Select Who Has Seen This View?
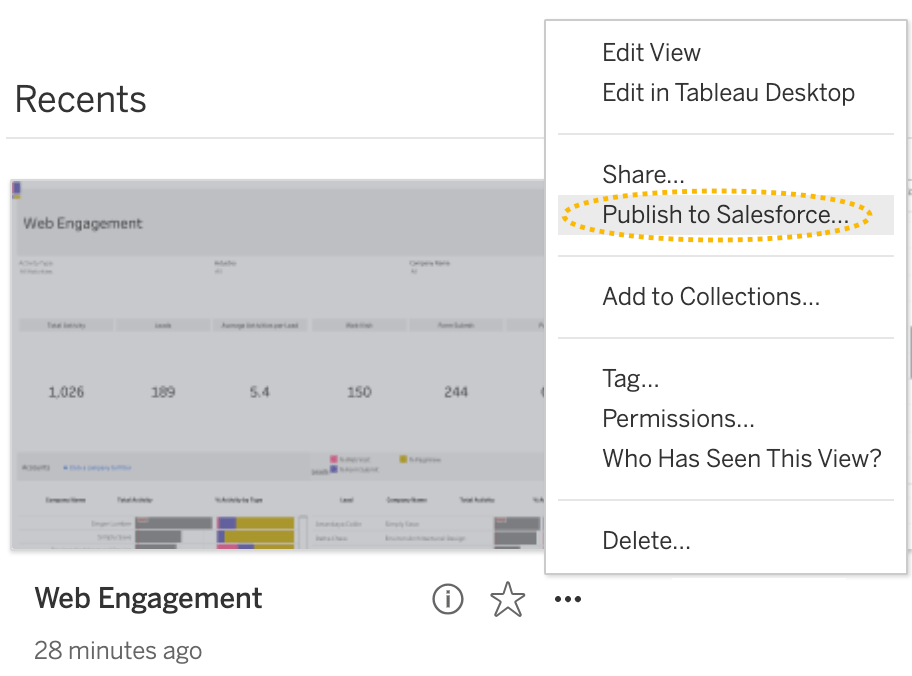Image resolution: width=912 pixels, height=676 pixels. click(741, 459)
